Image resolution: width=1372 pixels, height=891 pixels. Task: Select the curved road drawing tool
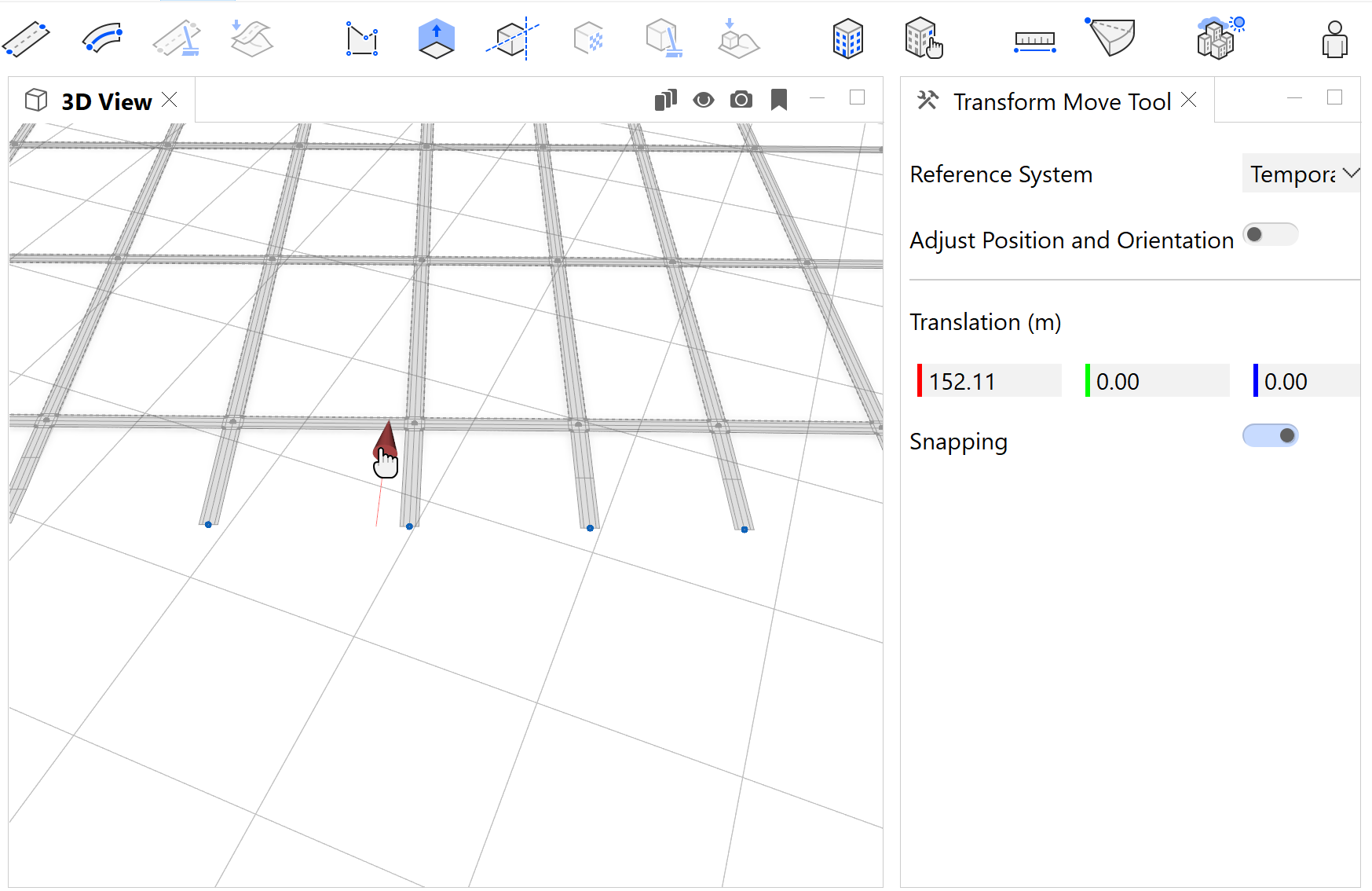point(101,35)
